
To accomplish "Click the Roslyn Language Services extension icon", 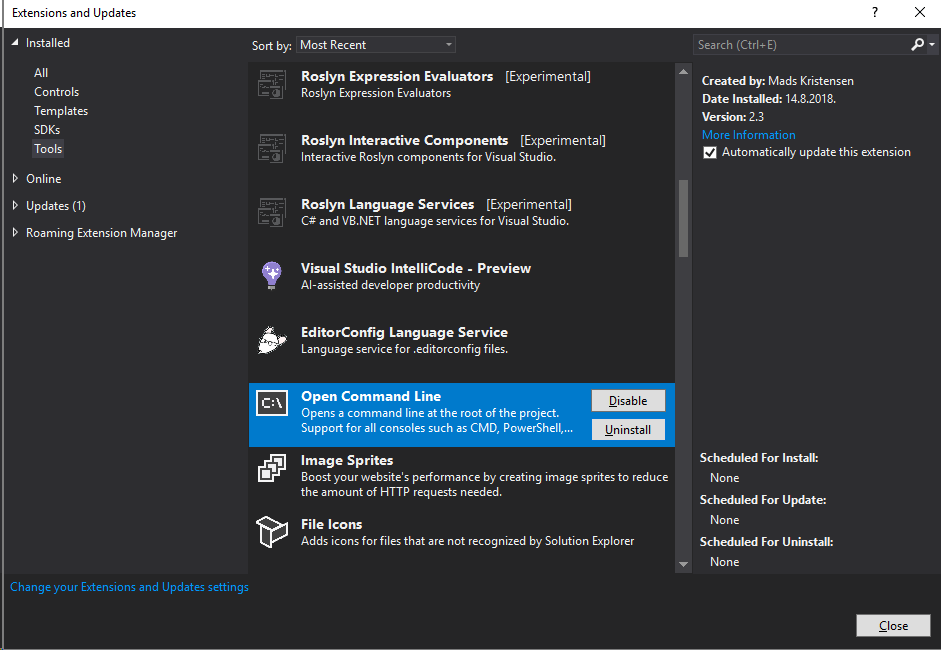I will pos(272,212).
